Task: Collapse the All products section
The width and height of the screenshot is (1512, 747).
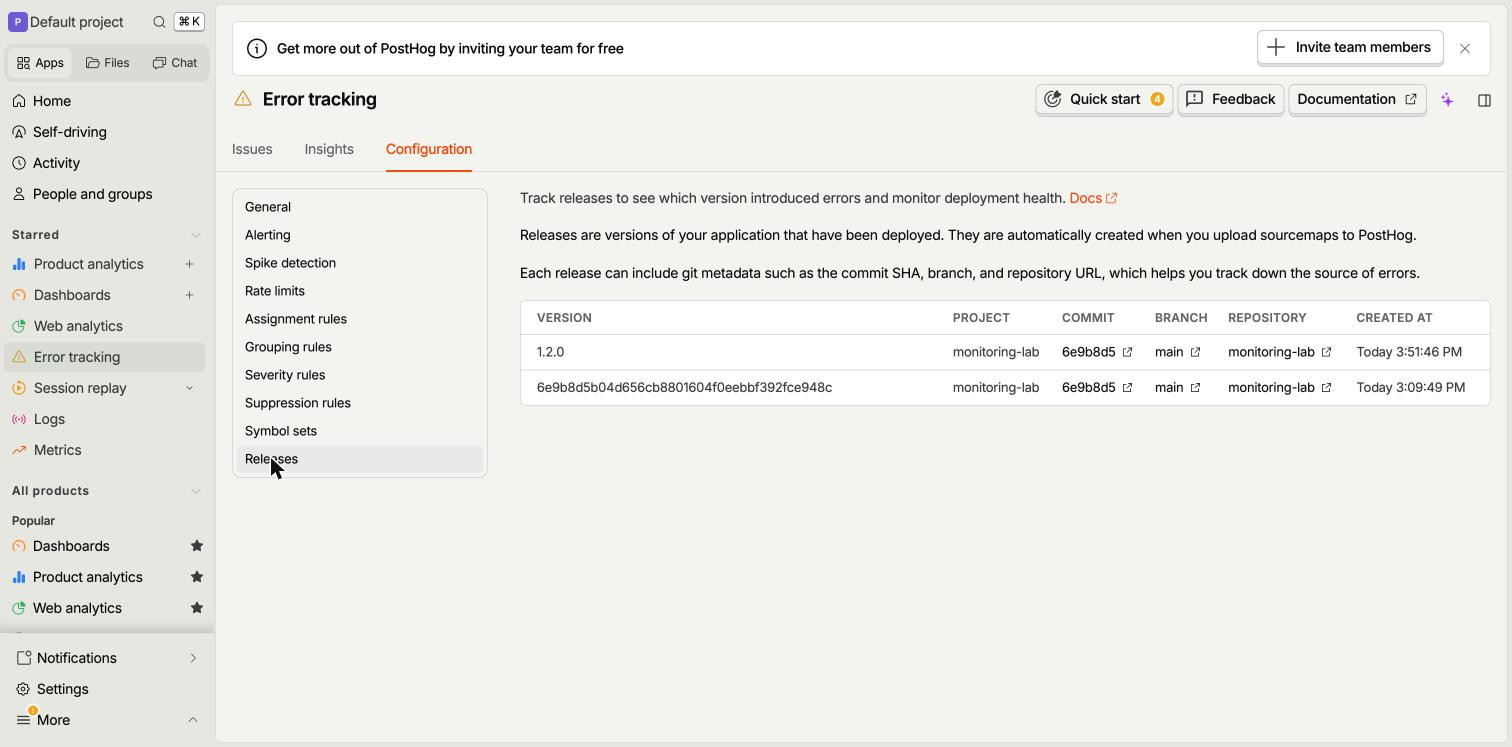Action: [x=195, y=491]
